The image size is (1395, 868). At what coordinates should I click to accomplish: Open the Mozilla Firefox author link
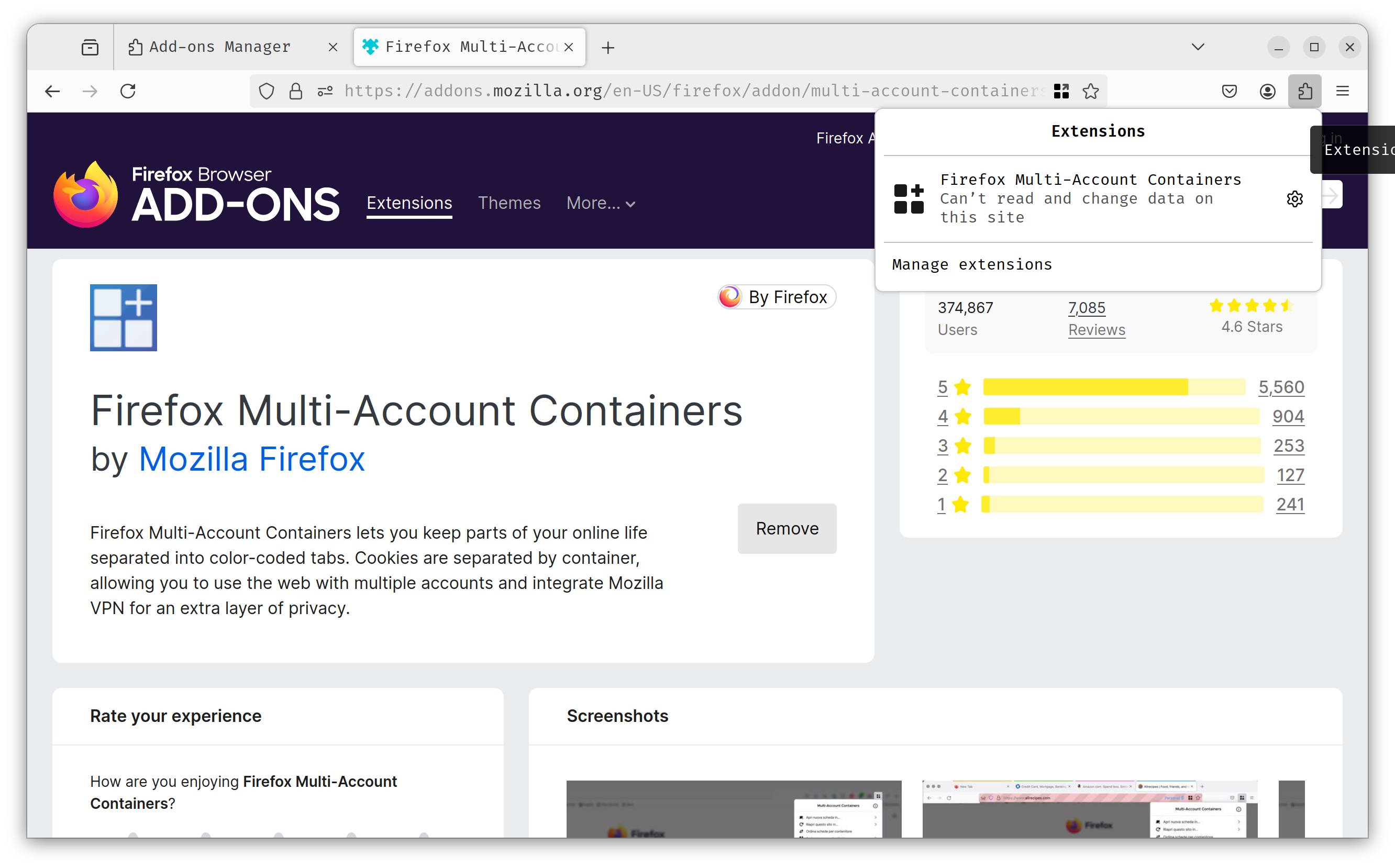(x=251, y=459)
